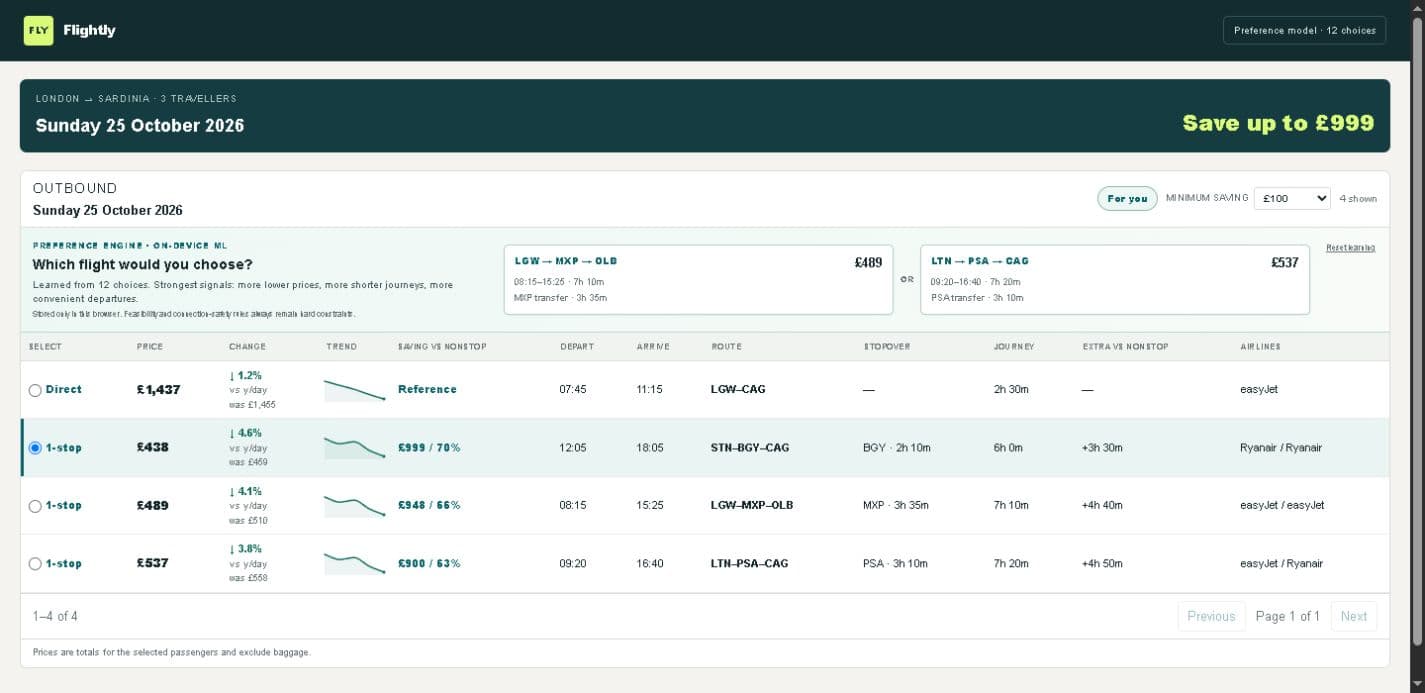Select the Direct flight radio button
This screenshot has height=693, width=1425.
[x=35, y=390]
